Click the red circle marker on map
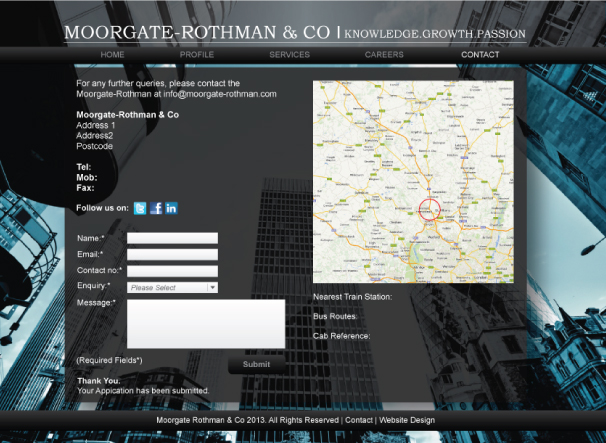 tap(428, 210)
